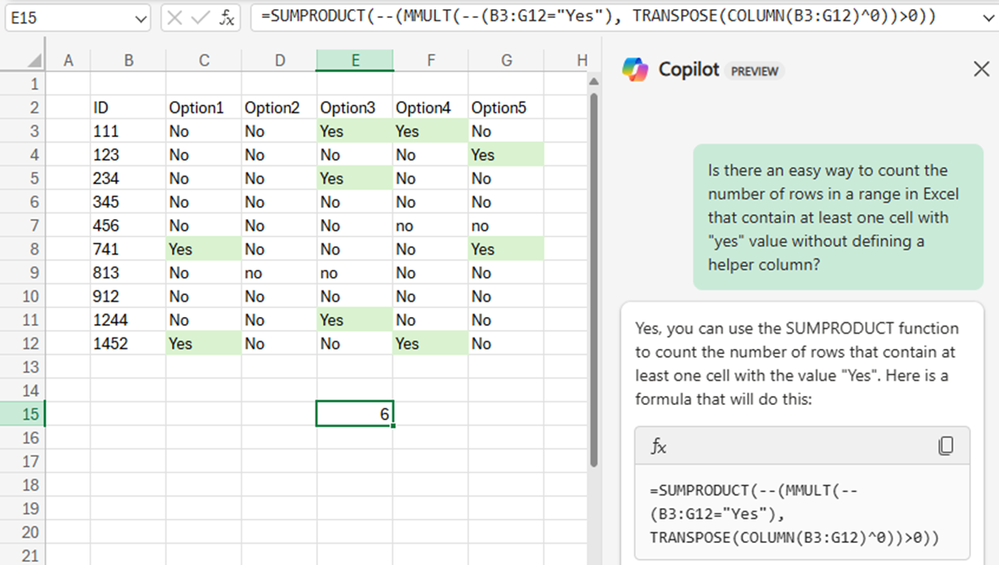Click the Yes cell in Option5 row 8
The width and height of the screenshot is (999, 565).
(507, 249)
